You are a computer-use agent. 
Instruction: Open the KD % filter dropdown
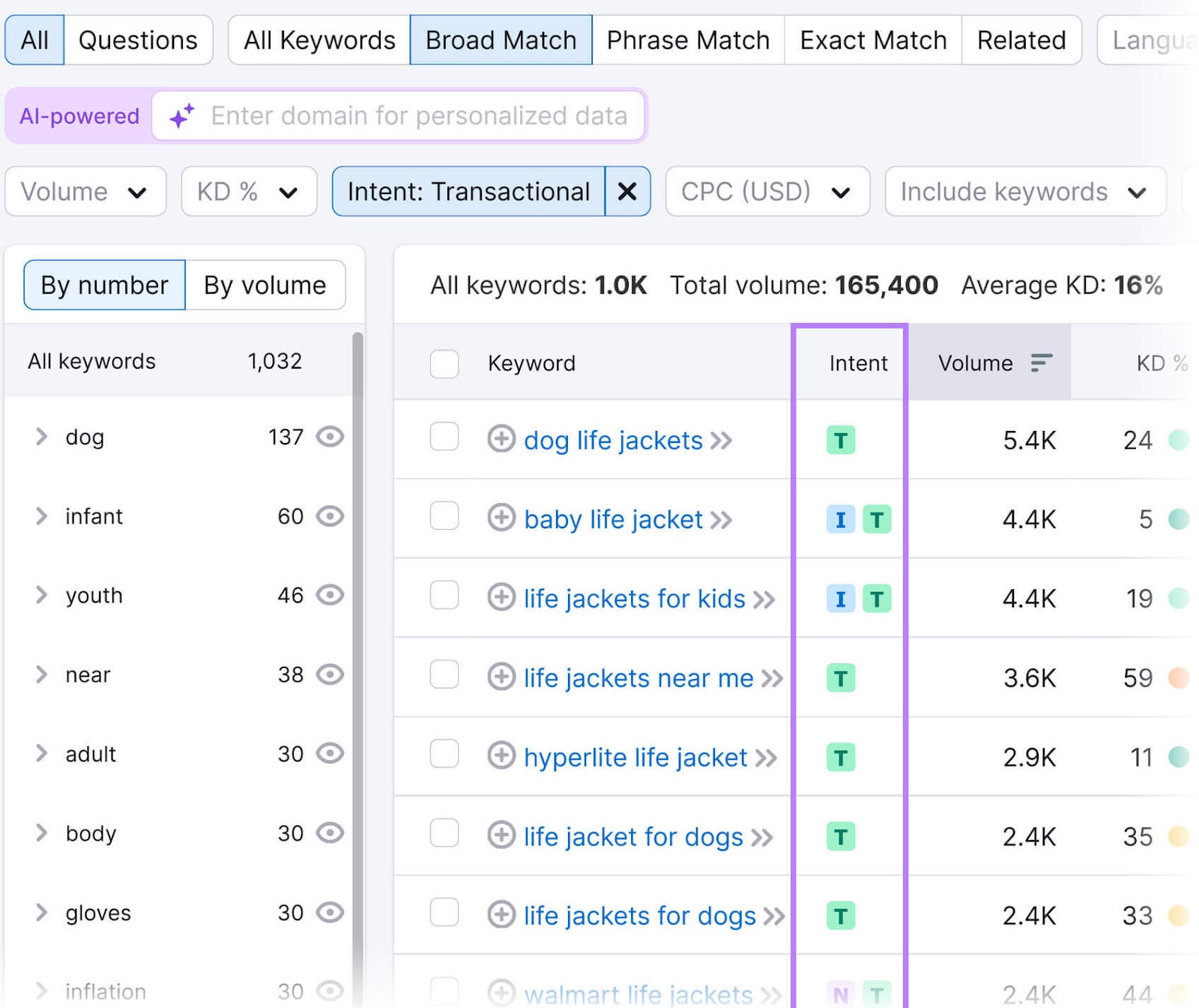249,192
